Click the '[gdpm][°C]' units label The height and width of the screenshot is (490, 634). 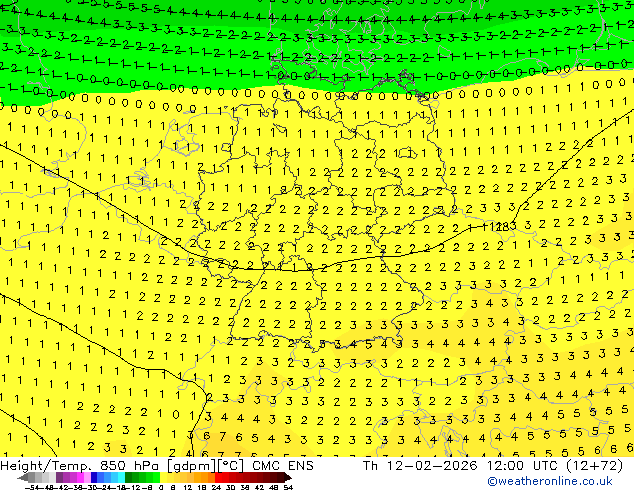205,466
